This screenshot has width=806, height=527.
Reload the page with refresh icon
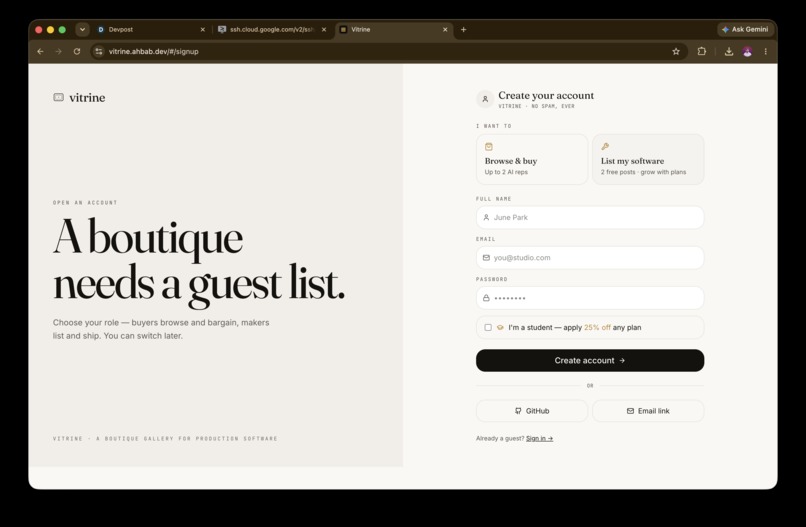click(77, 51)
